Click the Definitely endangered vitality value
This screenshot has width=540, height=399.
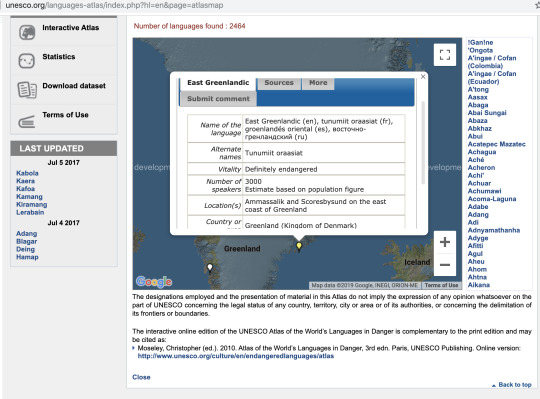coord(281,169)
